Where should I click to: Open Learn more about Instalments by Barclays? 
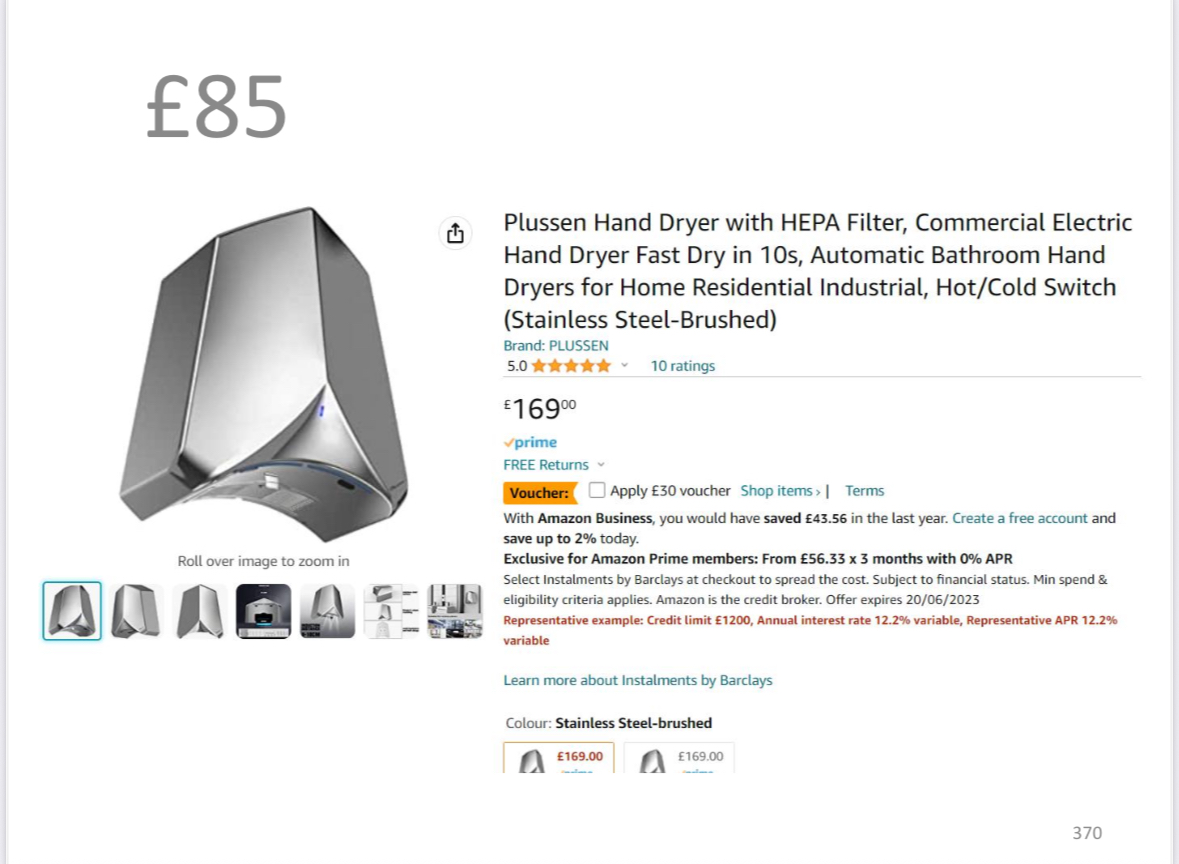(x=638, y=680)
